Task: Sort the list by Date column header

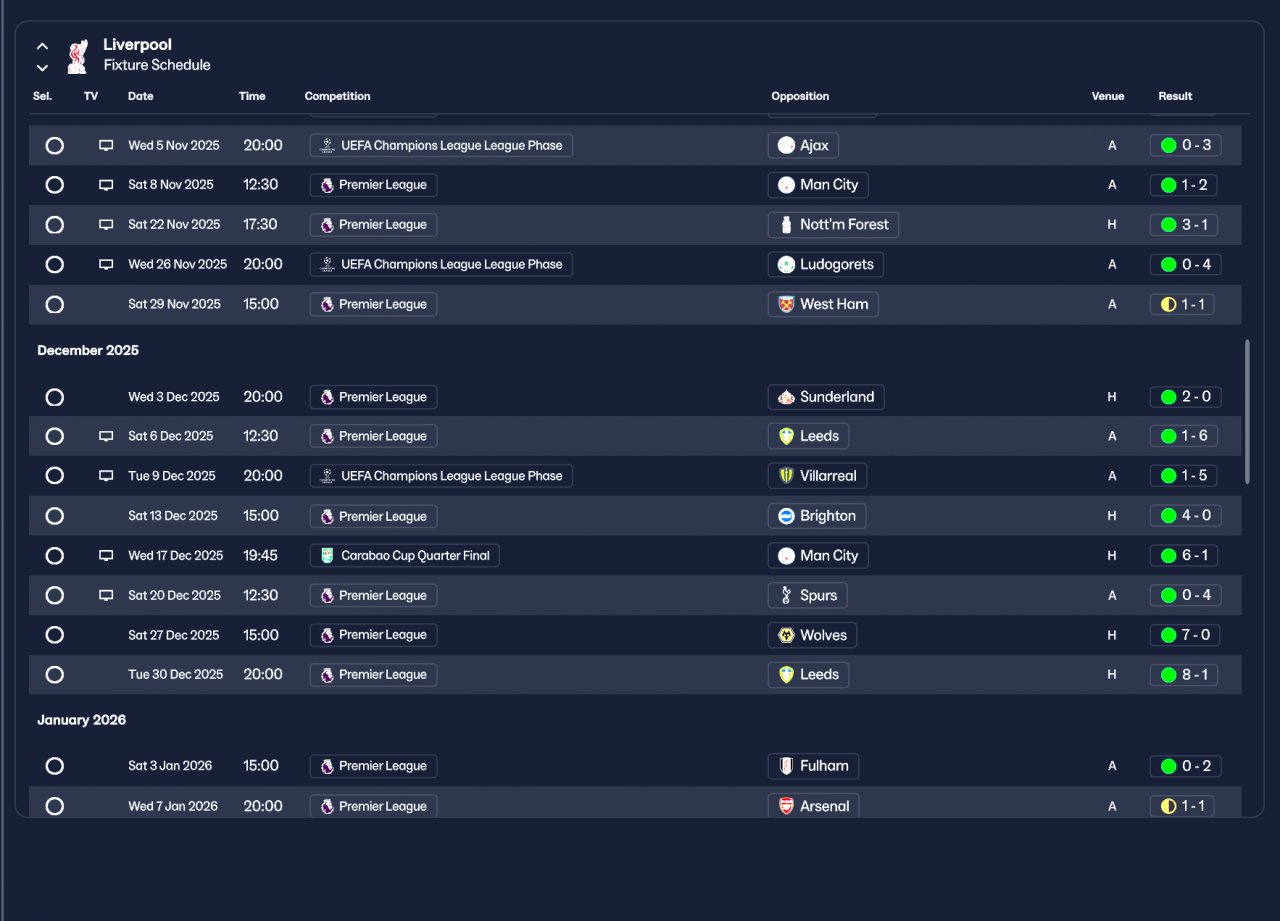Action: (x=141, y=96)
